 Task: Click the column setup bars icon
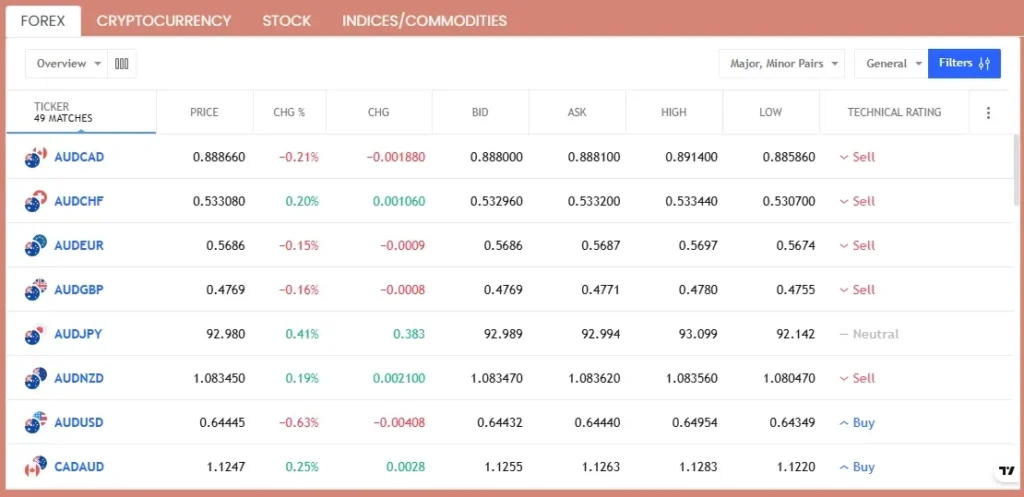[122, 64]
